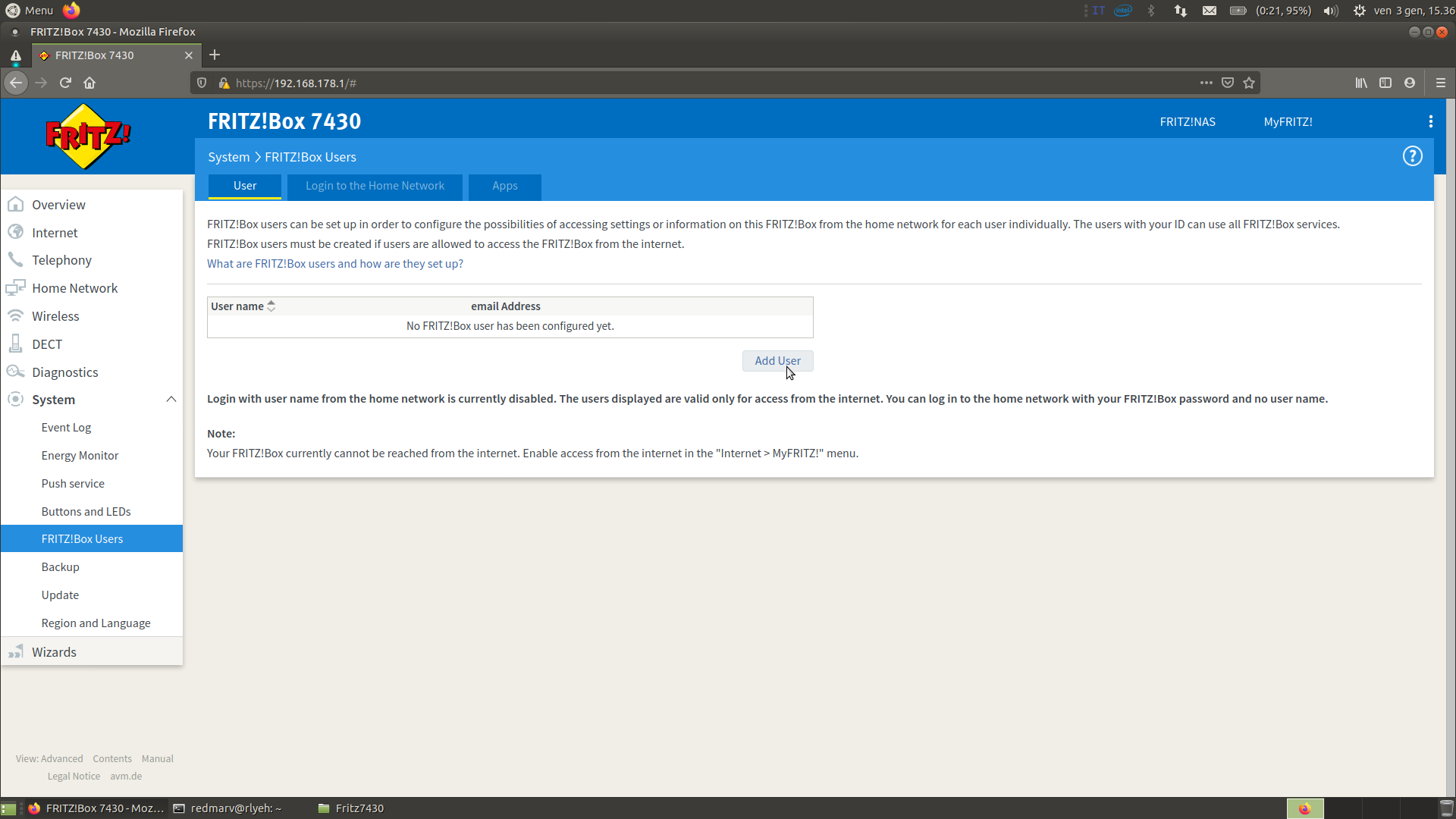Open Update page
Image resolution: width=1456 pixels, height=819 pixels.
click(60, 595)
